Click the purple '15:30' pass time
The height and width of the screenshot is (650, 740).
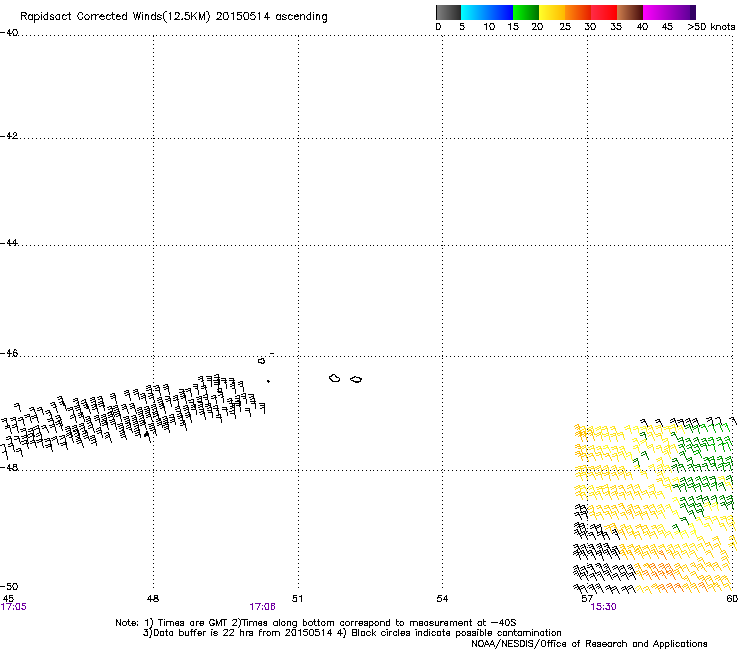coord(604,607)
